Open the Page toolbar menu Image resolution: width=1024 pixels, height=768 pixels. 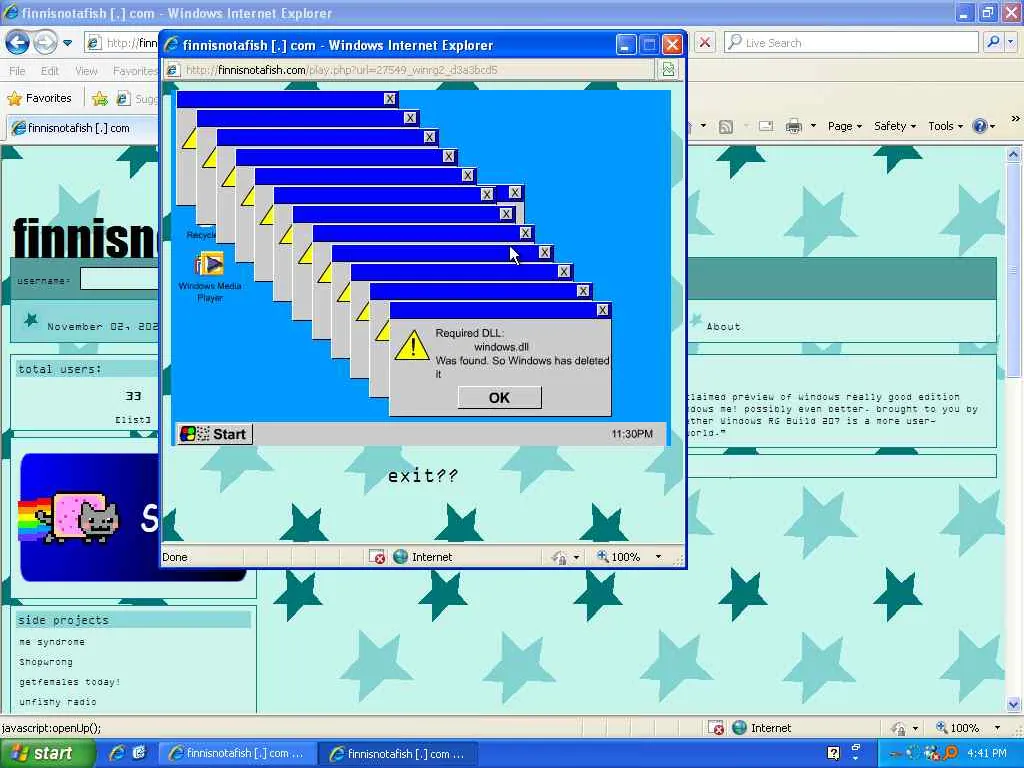click(845, 126)
